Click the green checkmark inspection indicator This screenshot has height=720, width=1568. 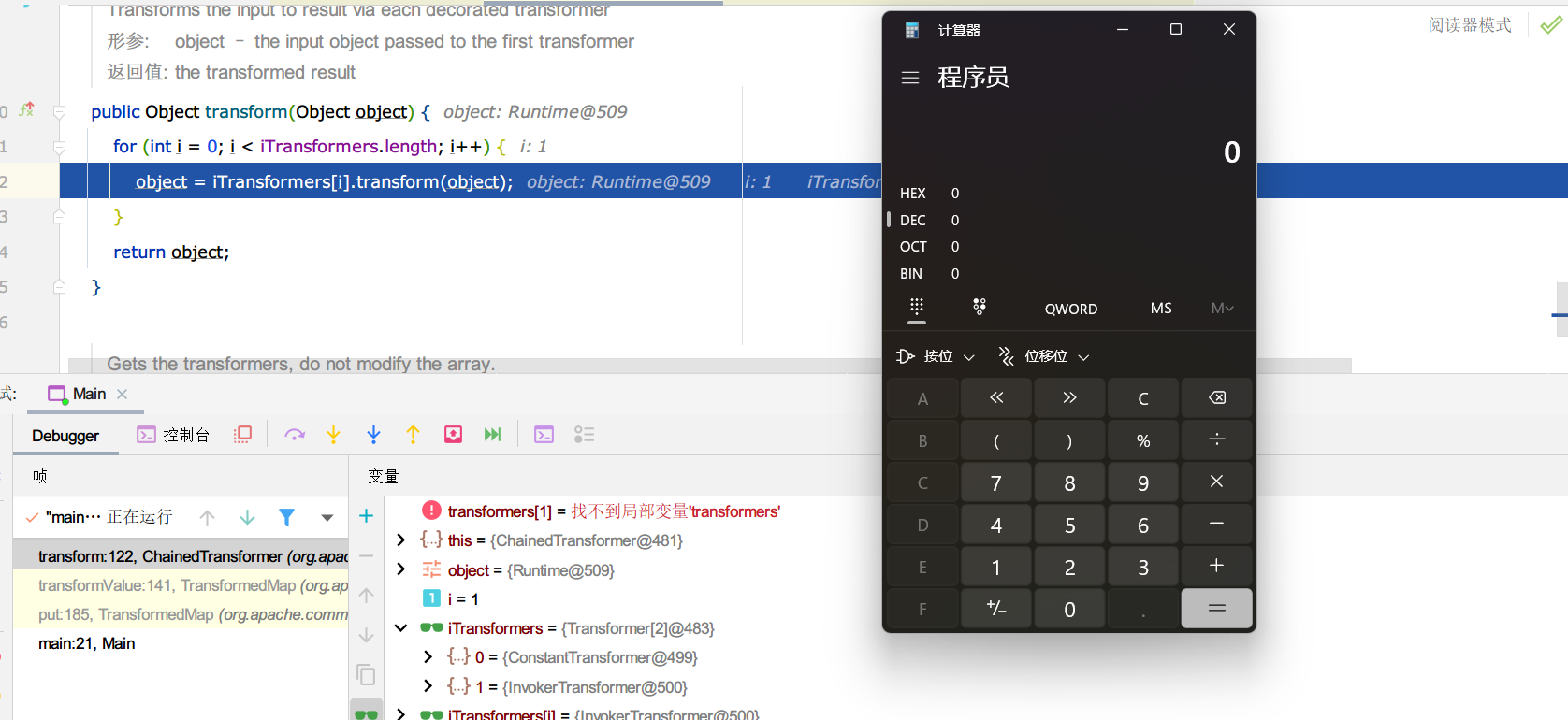[x=1550, y=25]
